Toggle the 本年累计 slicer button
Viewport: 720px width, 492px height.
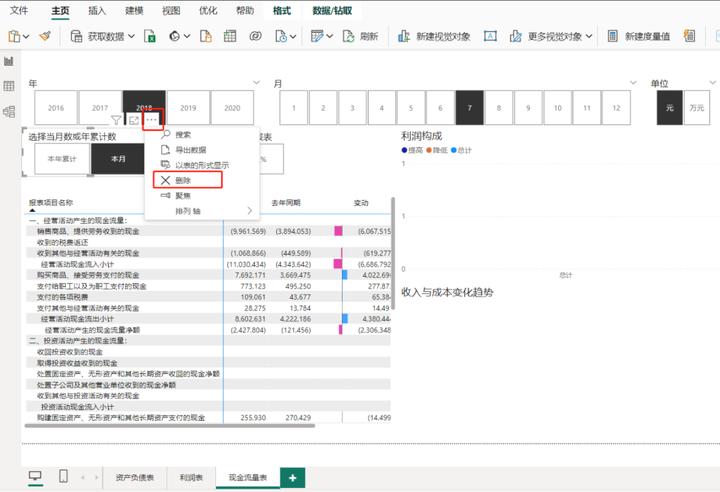pos(62,159)
